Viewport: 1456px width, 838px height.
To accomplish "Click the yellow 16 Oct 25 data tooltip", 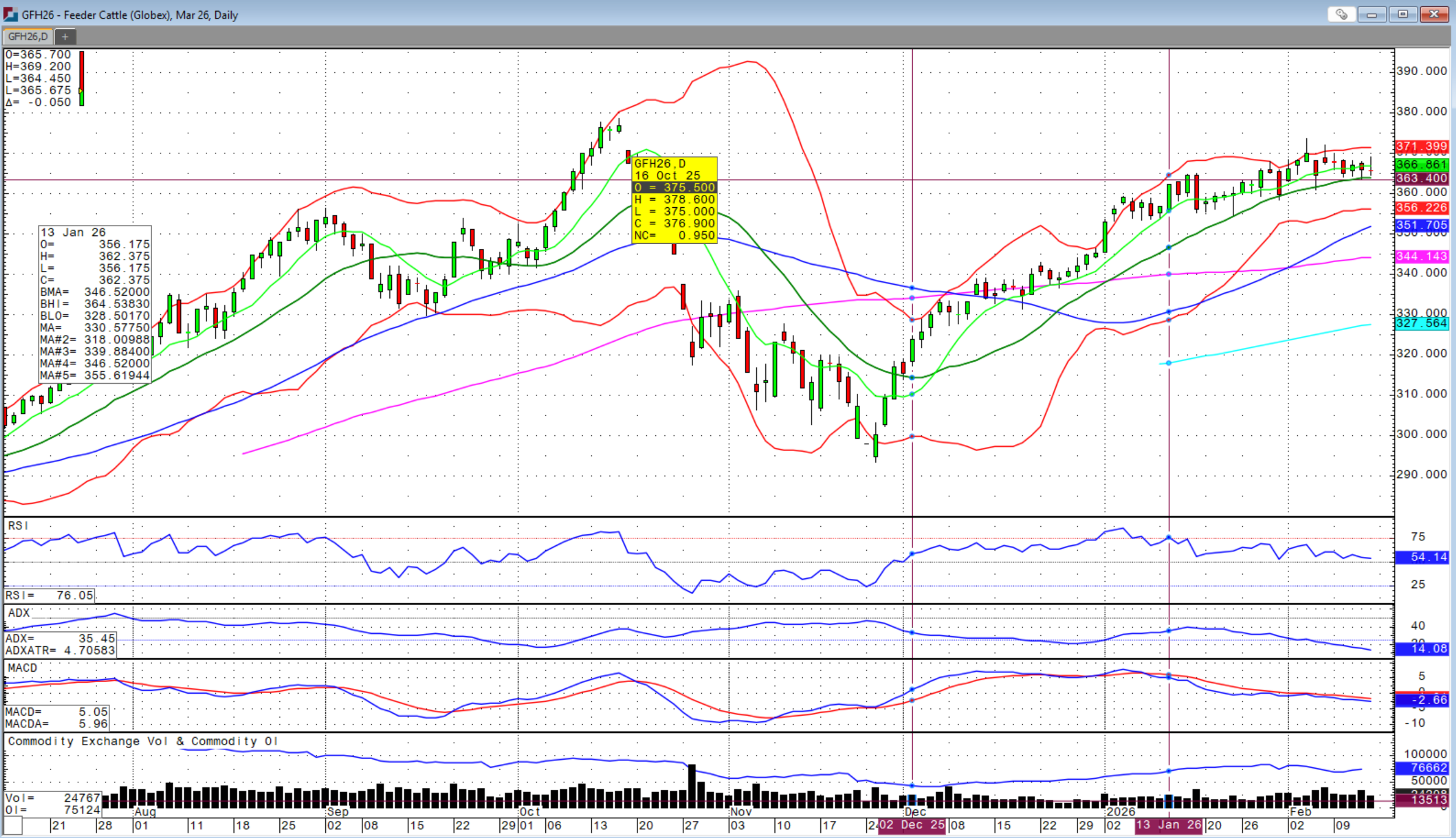I will tap(674, 199).
